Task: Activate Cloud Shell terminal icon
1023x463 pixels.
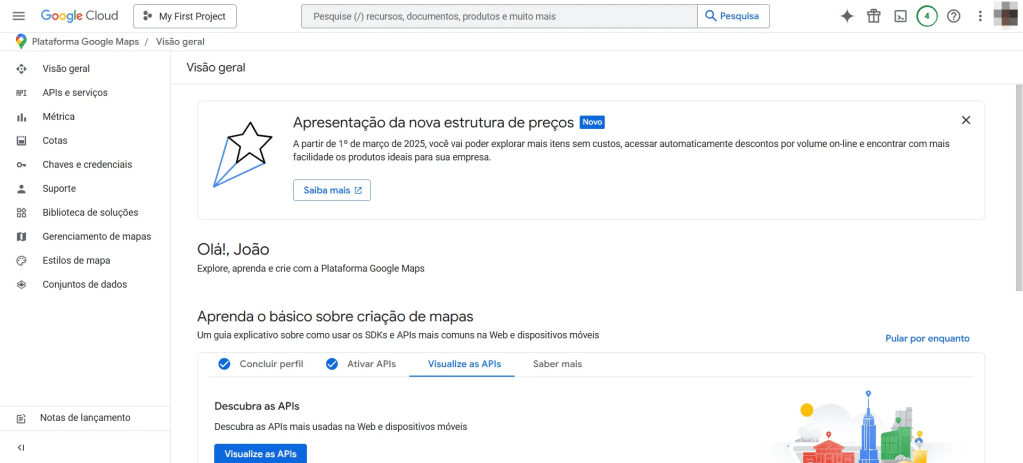Action: [x=900, y=16]
